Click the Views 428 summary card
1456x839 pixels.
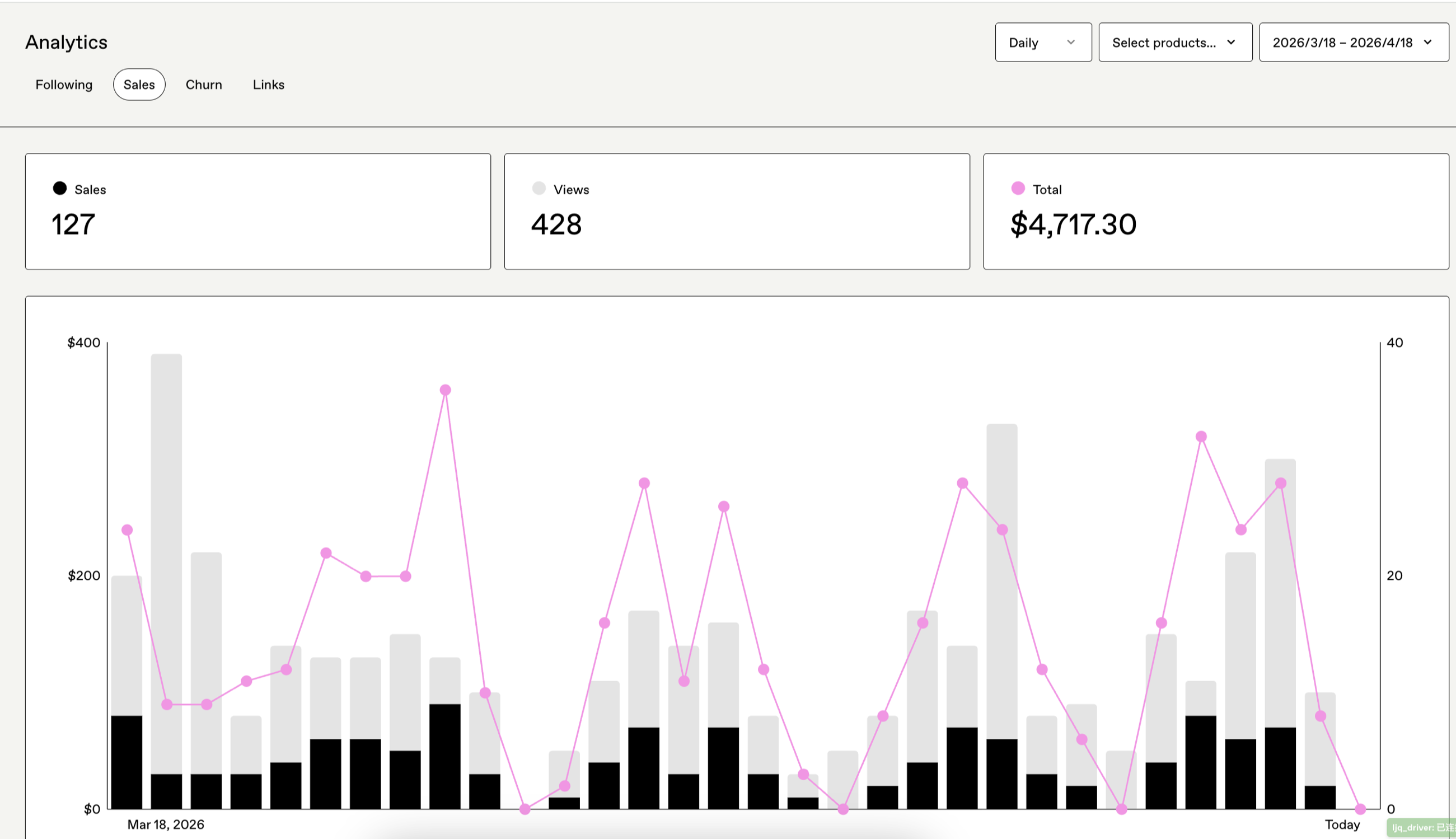tap(736, 212)
